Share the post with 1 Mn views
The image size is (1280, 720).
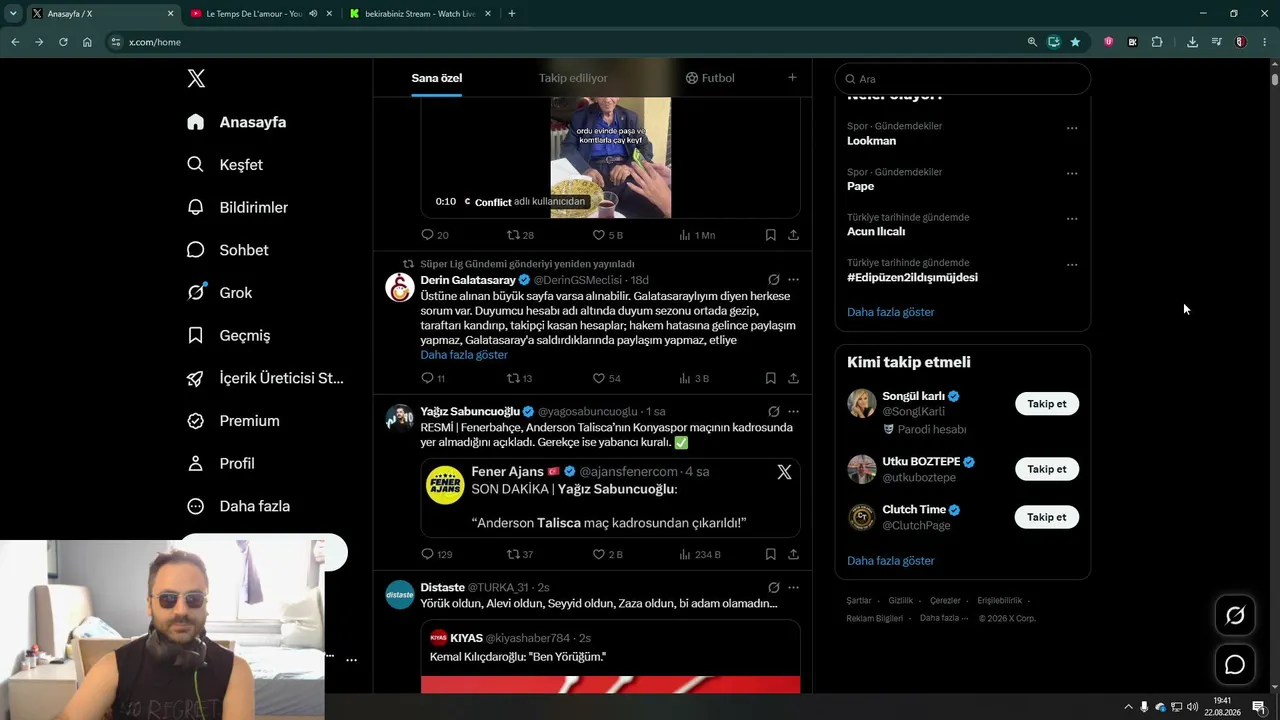[793, 235]
